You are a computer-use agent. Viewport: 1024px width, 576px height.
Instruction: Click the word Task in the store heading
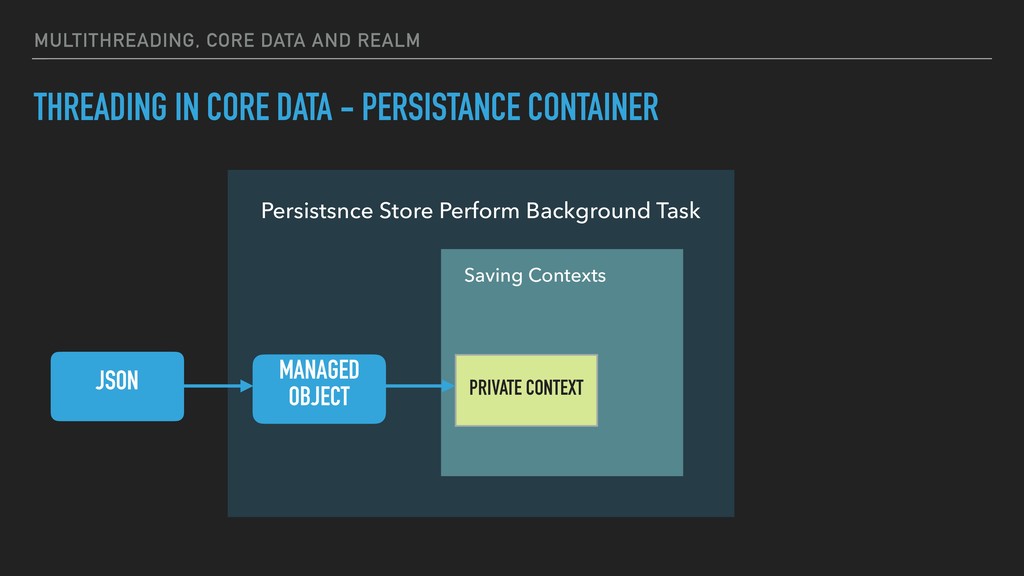click(679, 211)
